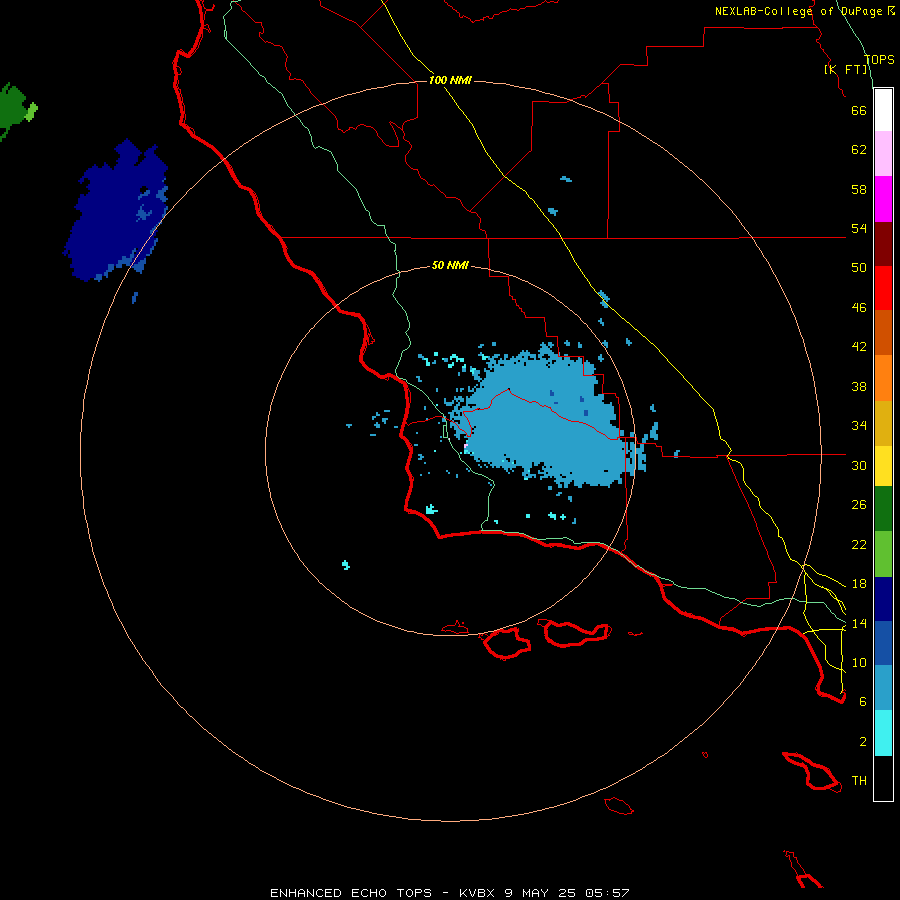Select the bright orange legend swatch

[883, 378]
